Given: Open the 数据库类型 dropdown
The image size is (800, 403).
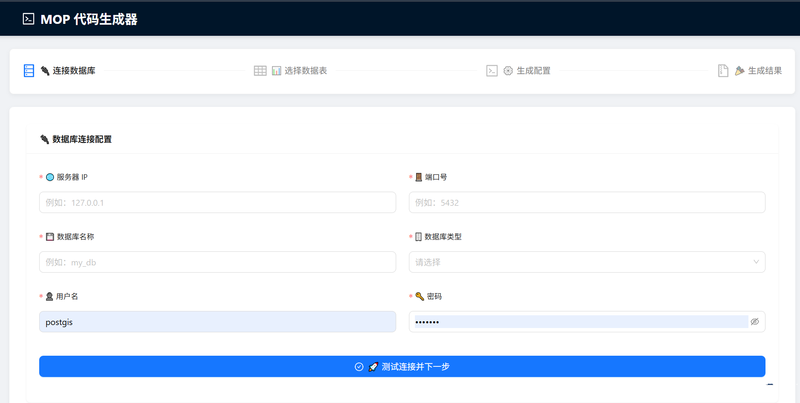Looking at the screenshot, I should 587,262.
